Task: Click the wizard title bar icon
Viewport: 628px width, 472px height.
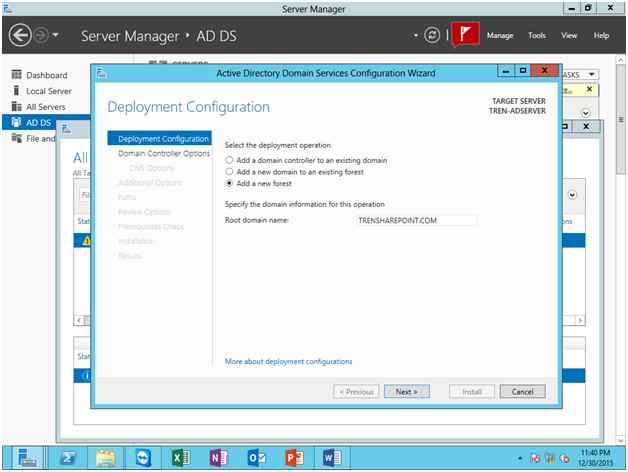Action: (x=102, y=73)
